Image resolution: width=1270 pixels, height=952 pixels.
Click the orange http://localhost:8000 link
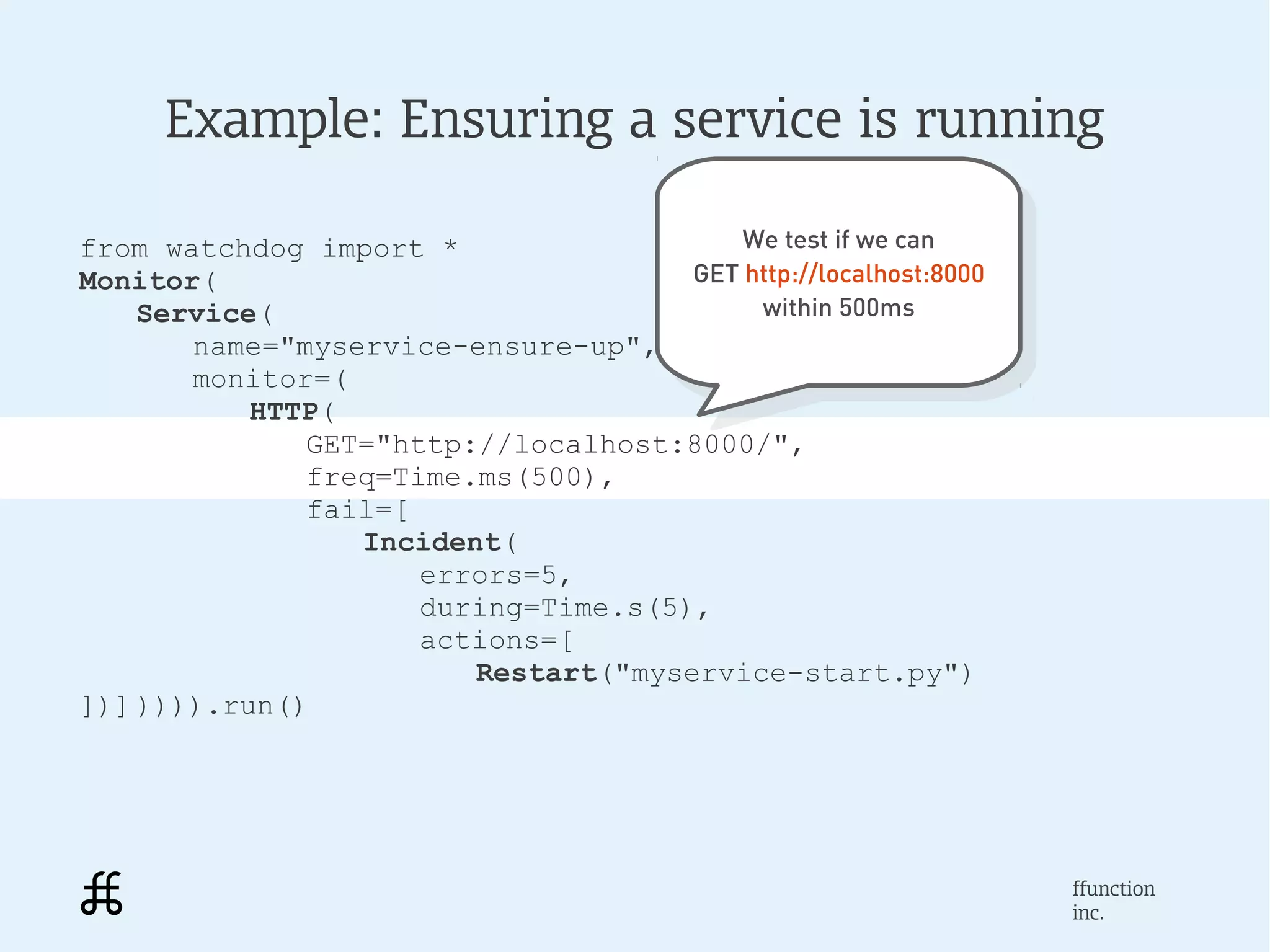864,274
